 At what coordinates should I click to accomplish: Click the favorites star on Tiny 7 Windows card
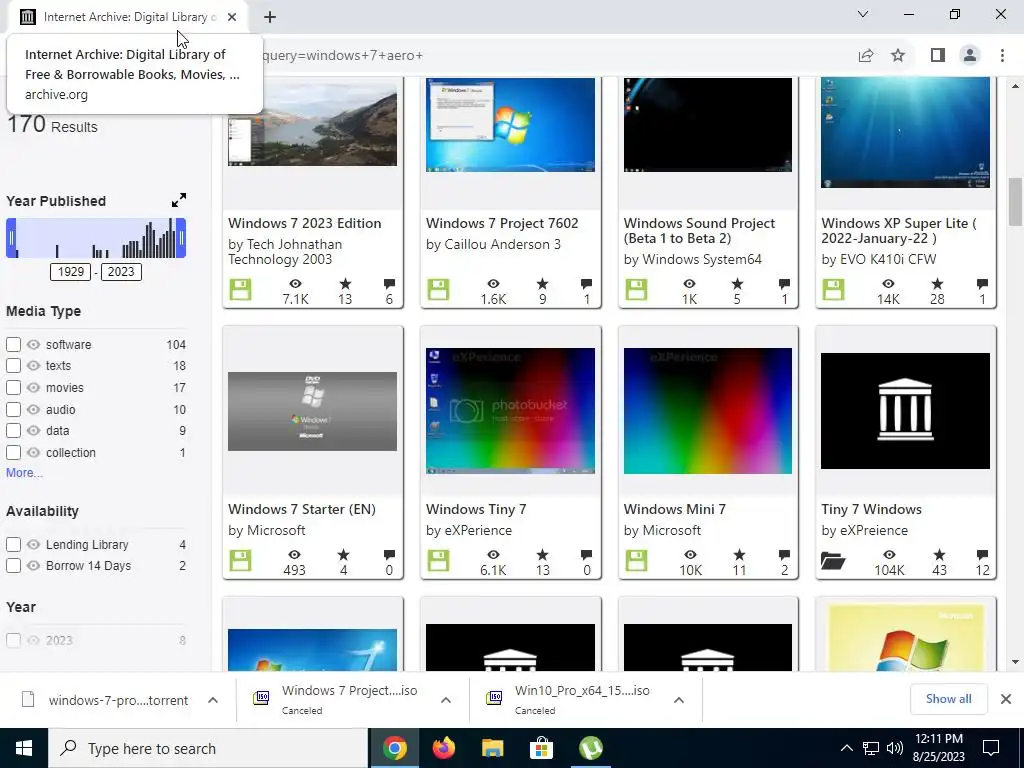pos(939,554)
